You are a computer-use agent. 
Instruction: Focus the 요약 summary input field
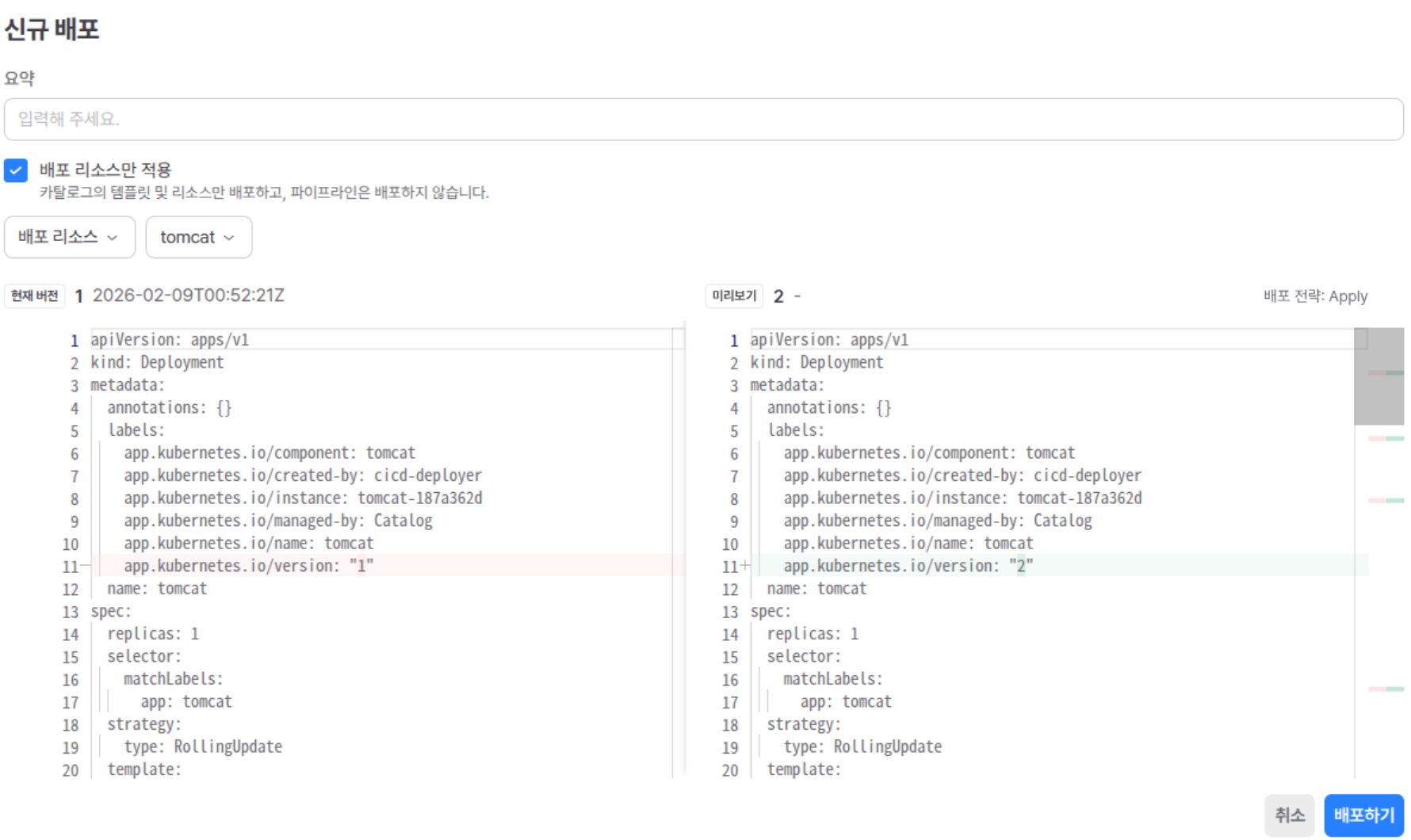click(704, 120)
